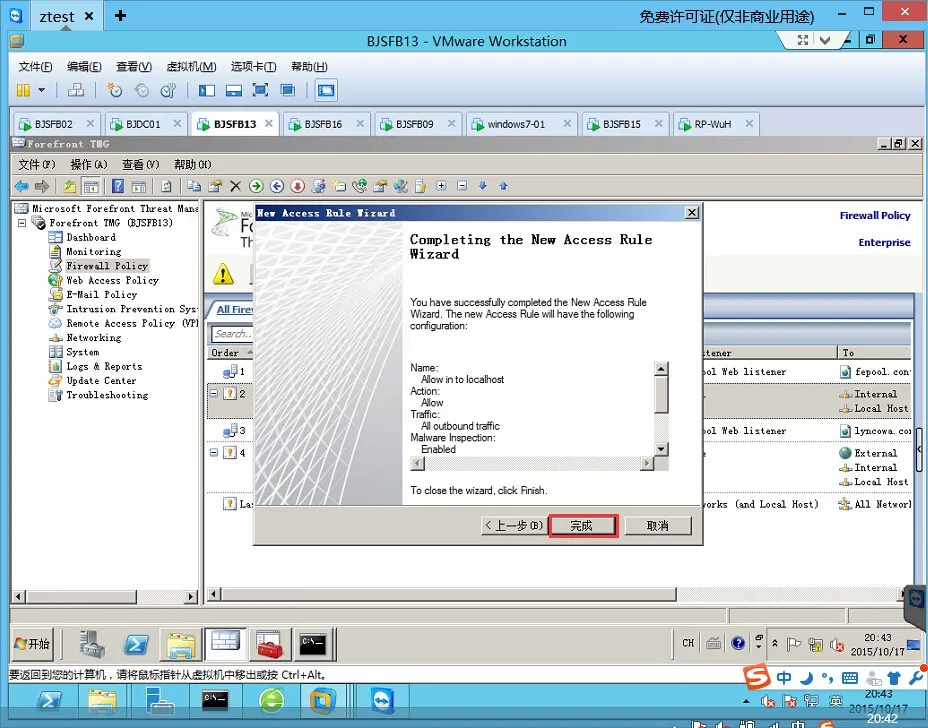Click the wizard summary scrollbar down arrow

(x=661, y=449)
